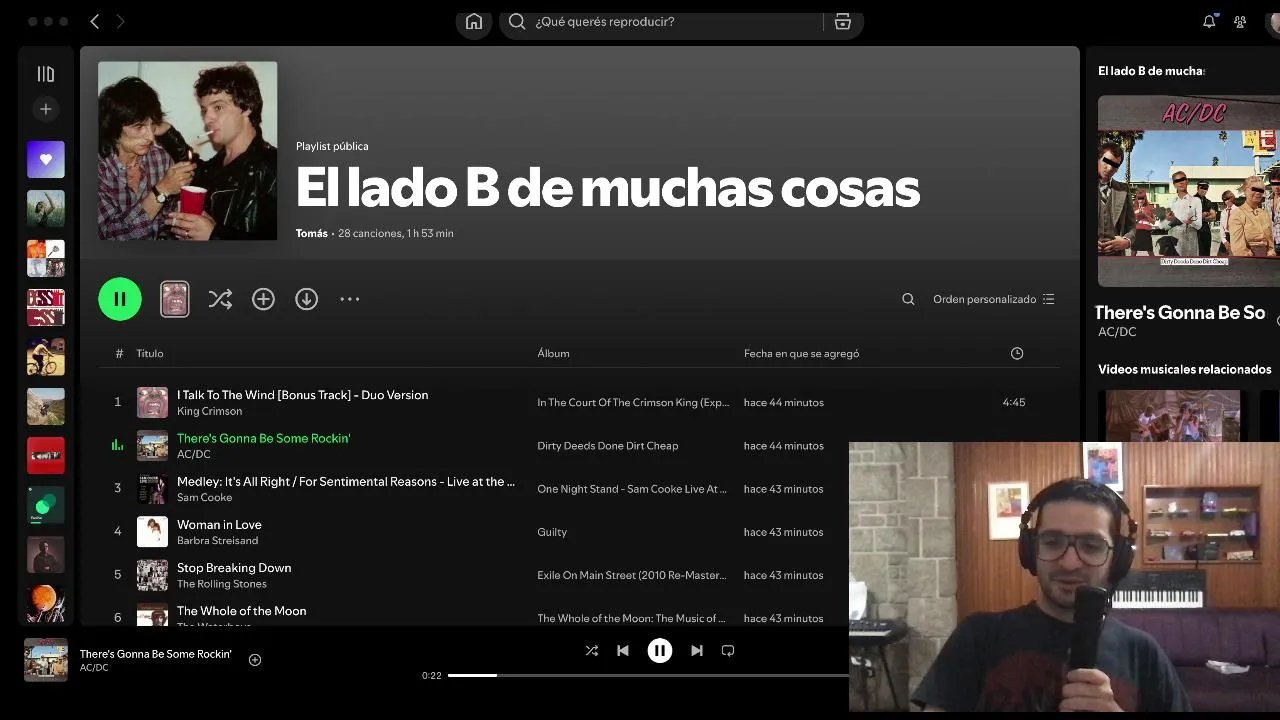This screenshot has width=1280, height=720.
Task: Open Exile On Main Street album link
Action: point(631,575)
